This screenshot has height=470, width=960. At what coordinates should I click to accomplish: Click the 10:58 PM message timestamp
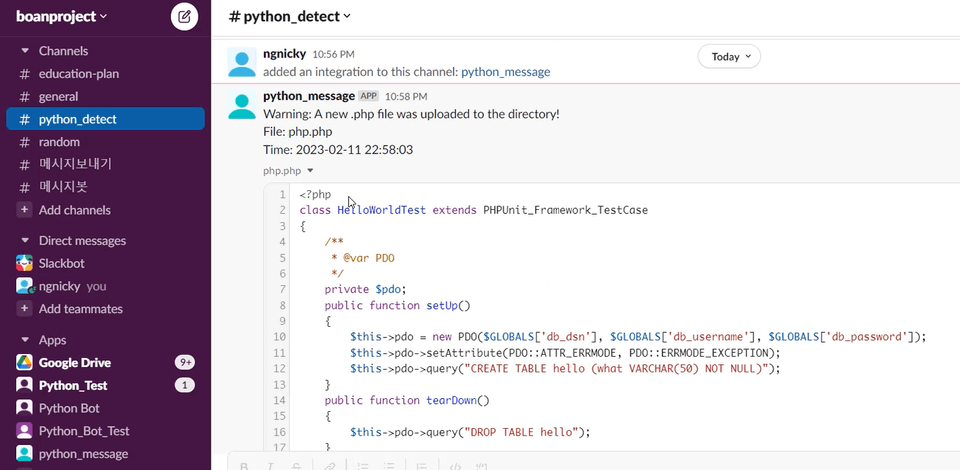pyautogui.click(x=406, y=97)
